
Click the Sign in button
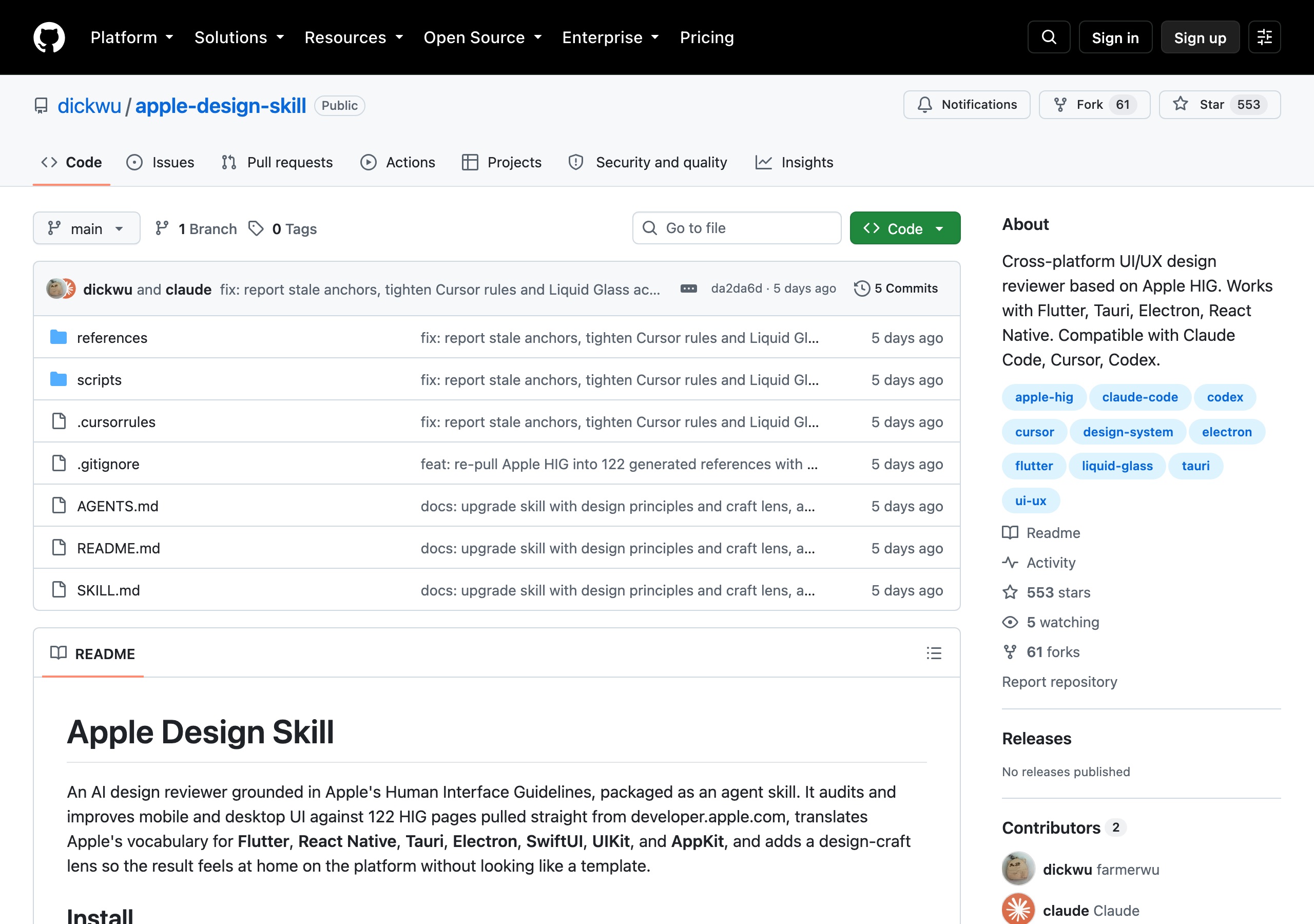[x=1115, y=37]
